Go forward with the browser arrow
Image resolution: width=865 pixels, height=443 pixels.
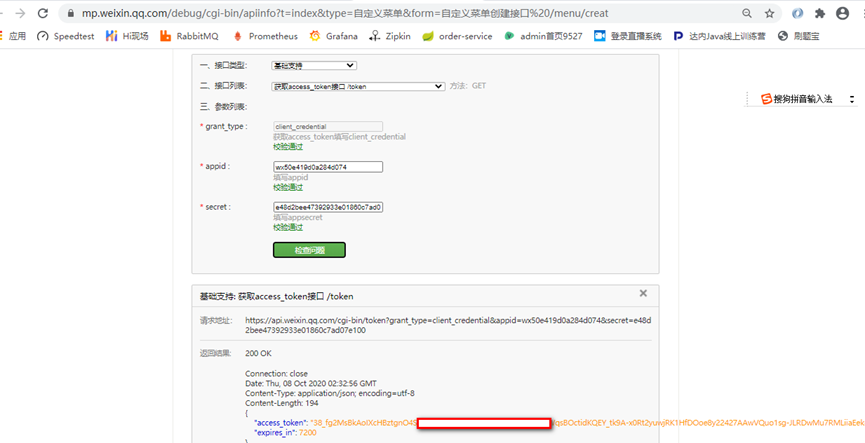click(x=20, y=13)
